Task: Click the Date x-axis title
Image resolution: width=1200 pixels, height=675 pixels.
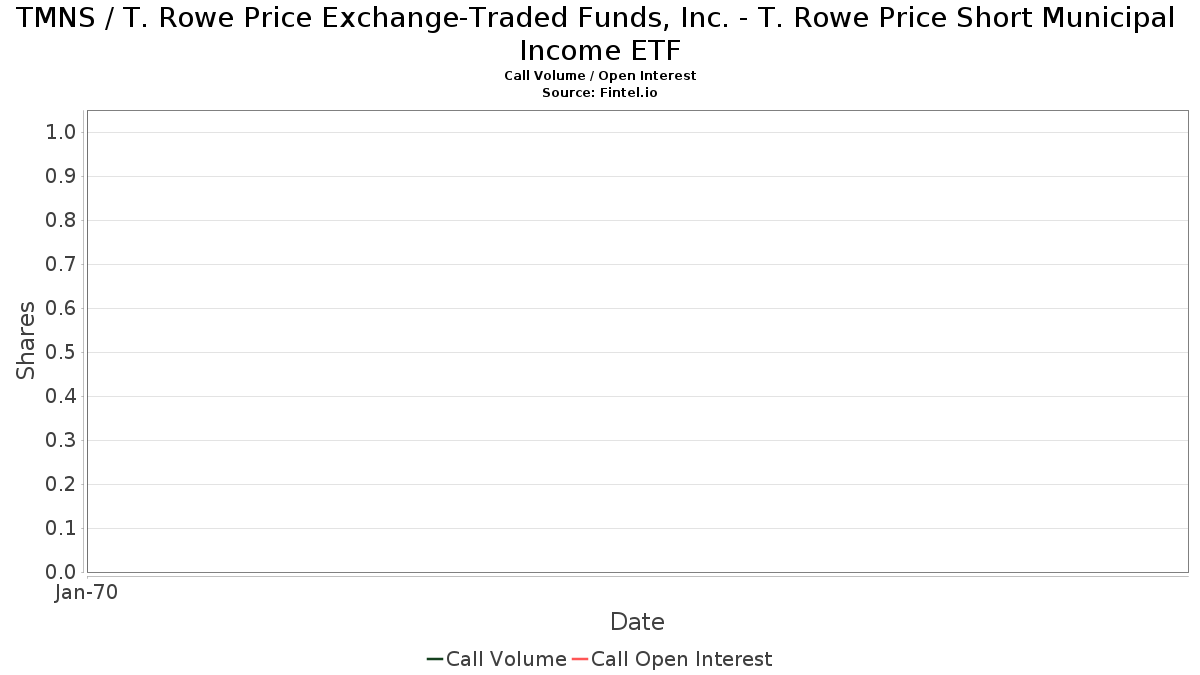Action: (x=637, y=622)
